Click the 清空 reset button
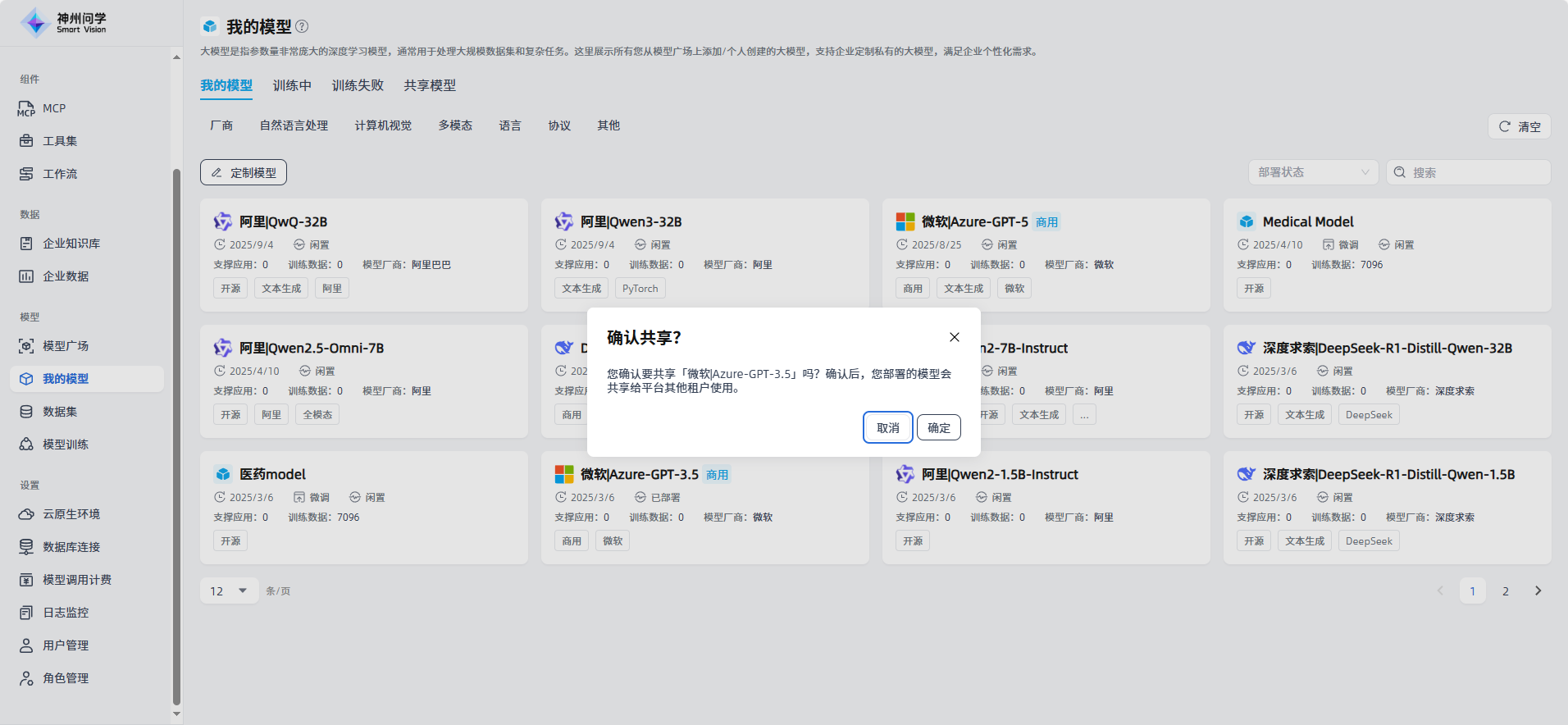The height and width of the screenshot is (725, 1568). [x=1519, y=126]
